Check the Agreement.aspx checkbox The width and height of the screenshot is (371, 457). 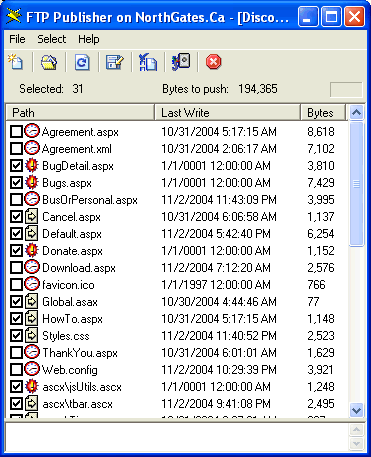coord(16,132)
